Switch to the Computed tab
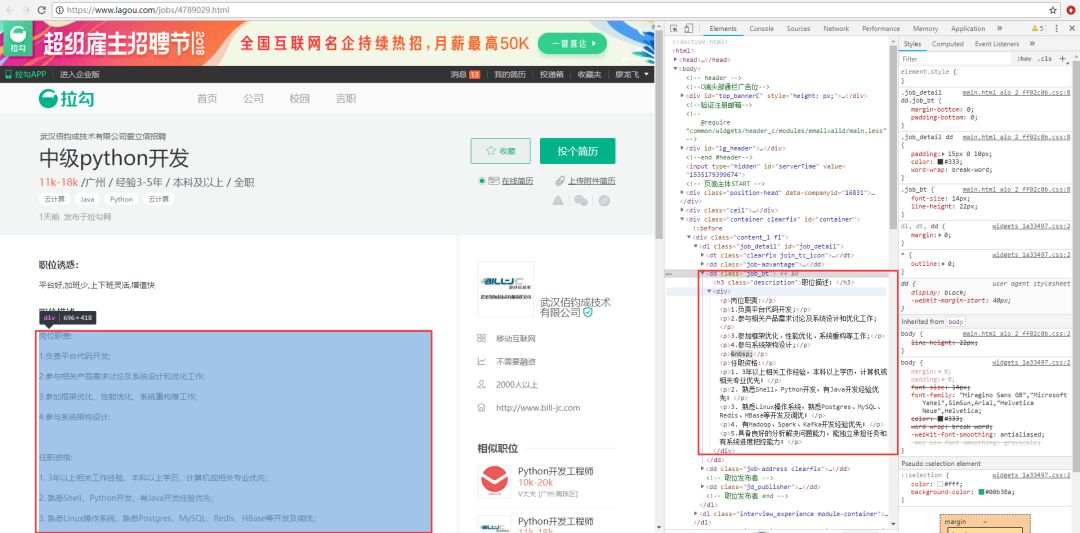Image resolution: width=1080 pixels, height=533 pixels. (947, 43)
